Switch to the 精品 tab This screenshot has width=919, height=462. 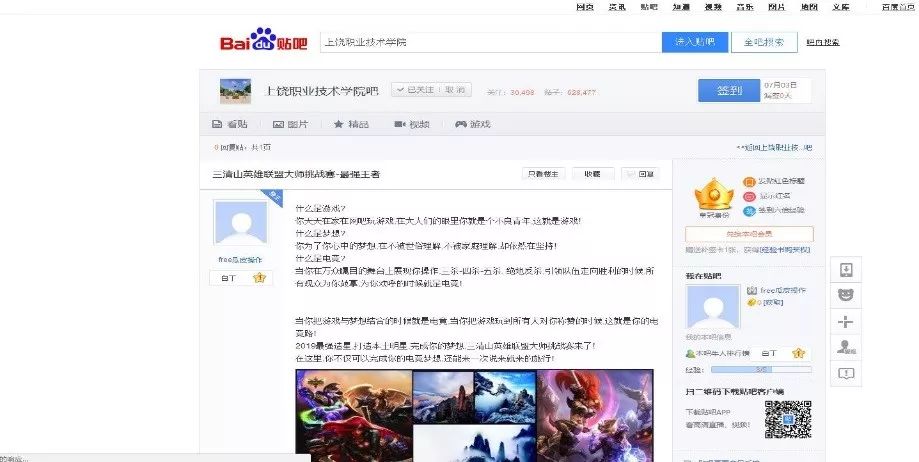351,124
